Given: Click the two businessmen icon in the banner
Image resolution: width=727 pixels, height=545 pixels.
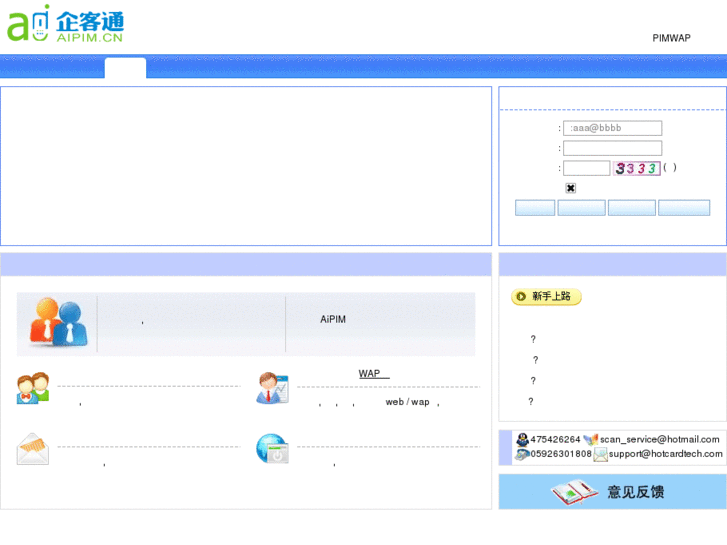Looking at the screenshot, I should coord(58,323).
